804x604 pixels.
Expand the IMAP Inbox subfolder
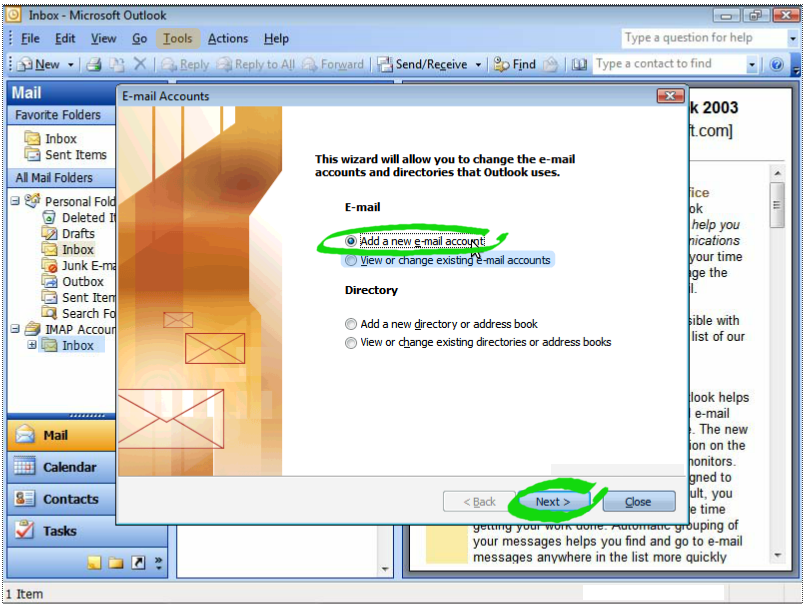(x=32, y=345)
